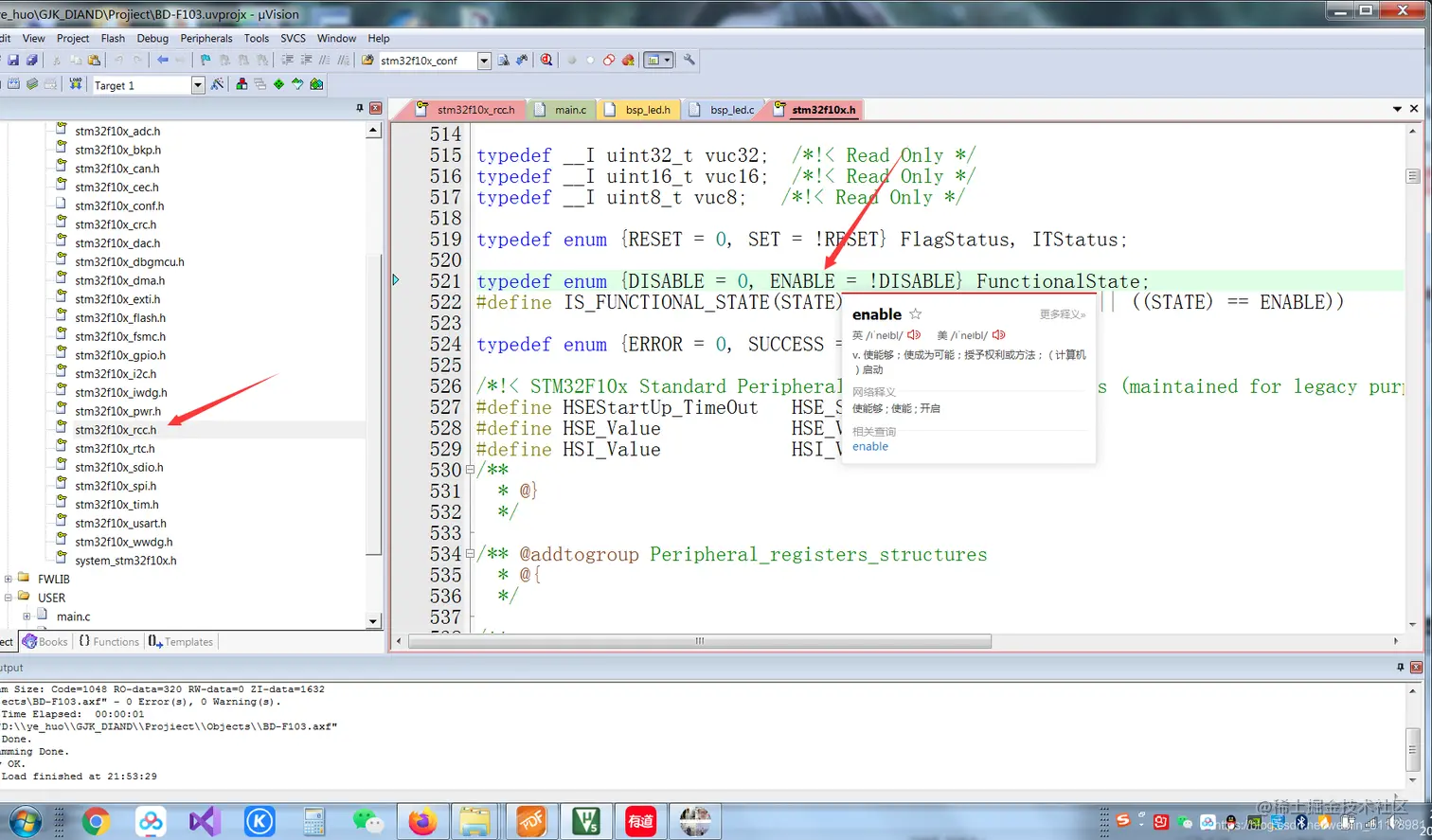Click the search text field stm32f10x_conf
This screenshot has height=840, width=1432.
coord(426,61)
